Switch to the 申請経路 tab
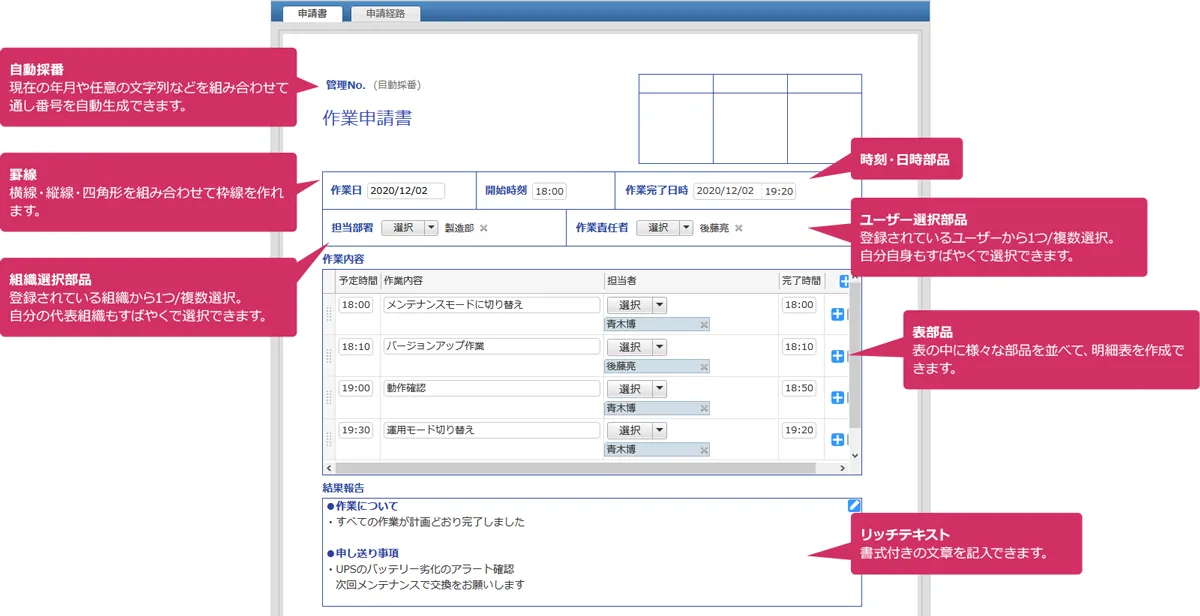Viewport: 1200px width, 616px height. point(385,14)
